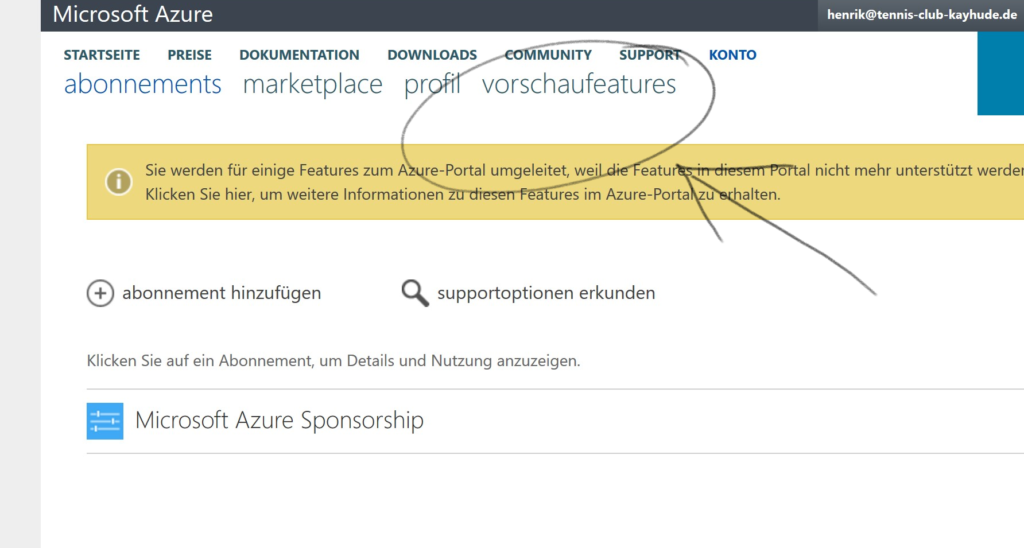
Task: Open the vorschaufeatures tab
Action: (579, 85)
